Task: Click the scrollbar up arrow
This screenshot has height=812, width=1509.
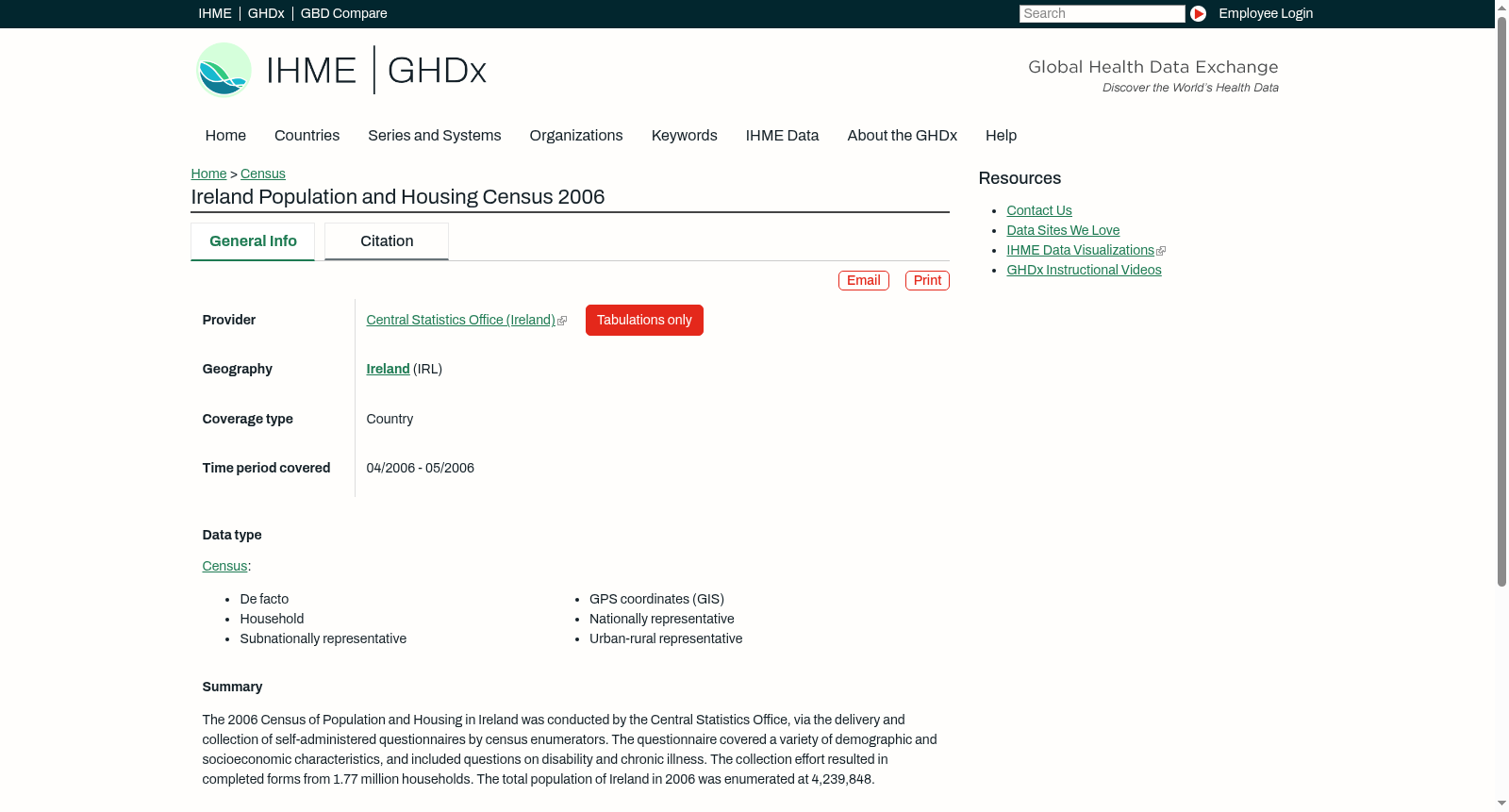Action: click(x=1501, y=7)
